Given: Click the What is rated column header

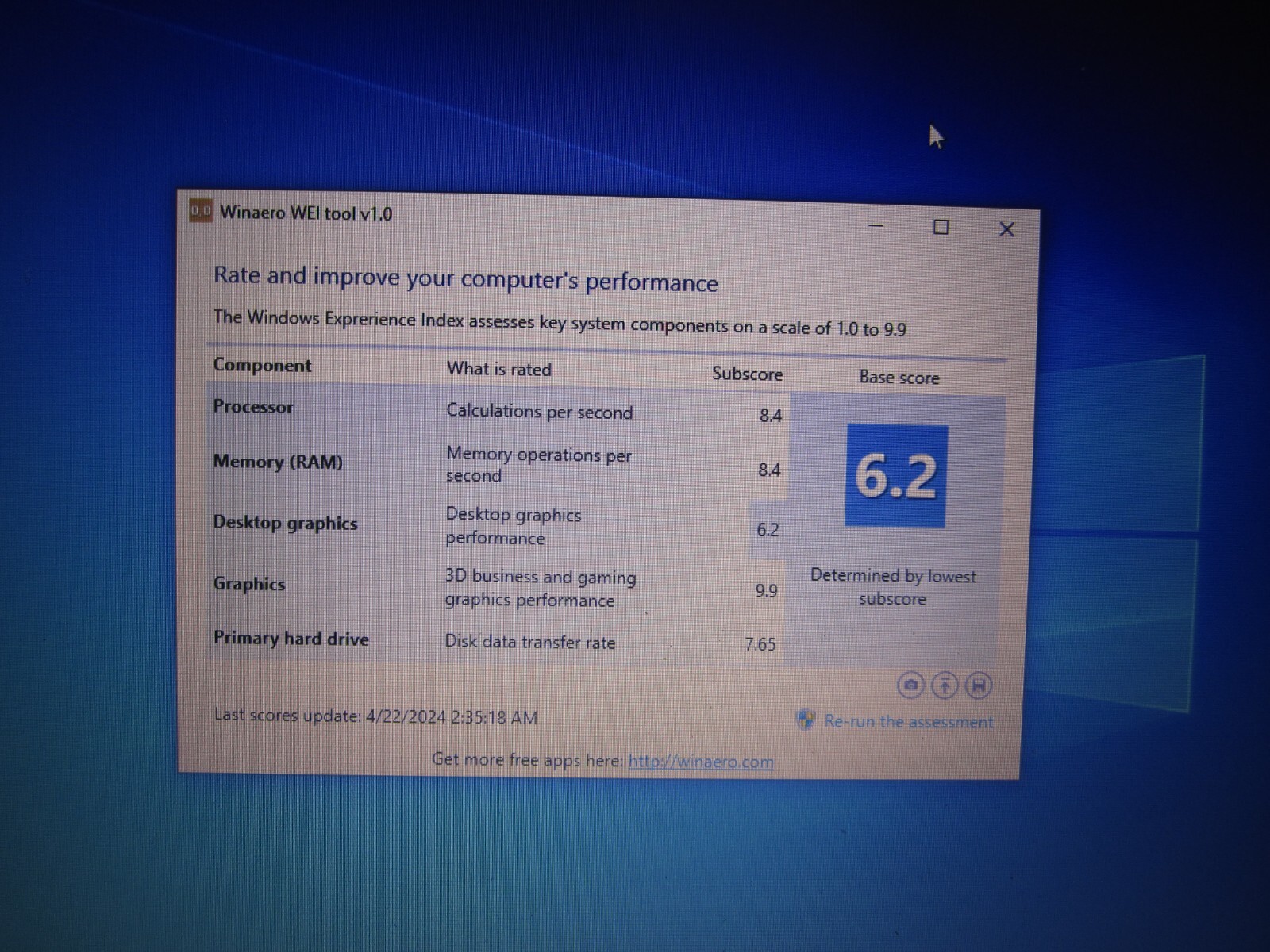Looking at the screenshot, I should (498, 369).
